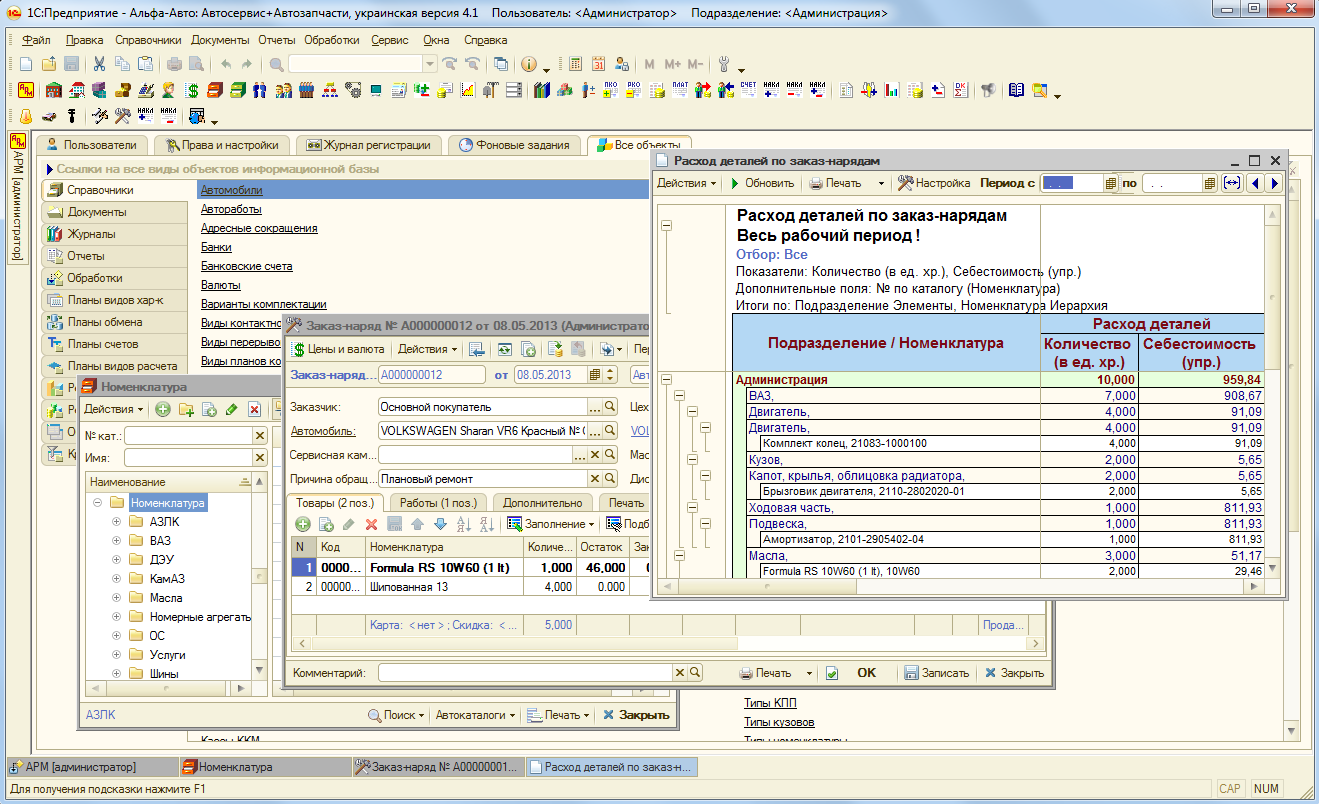Click sort ascending icon in Товары toolbar
The height and width of the screenshot is (804, 1319).
point(464,524)
